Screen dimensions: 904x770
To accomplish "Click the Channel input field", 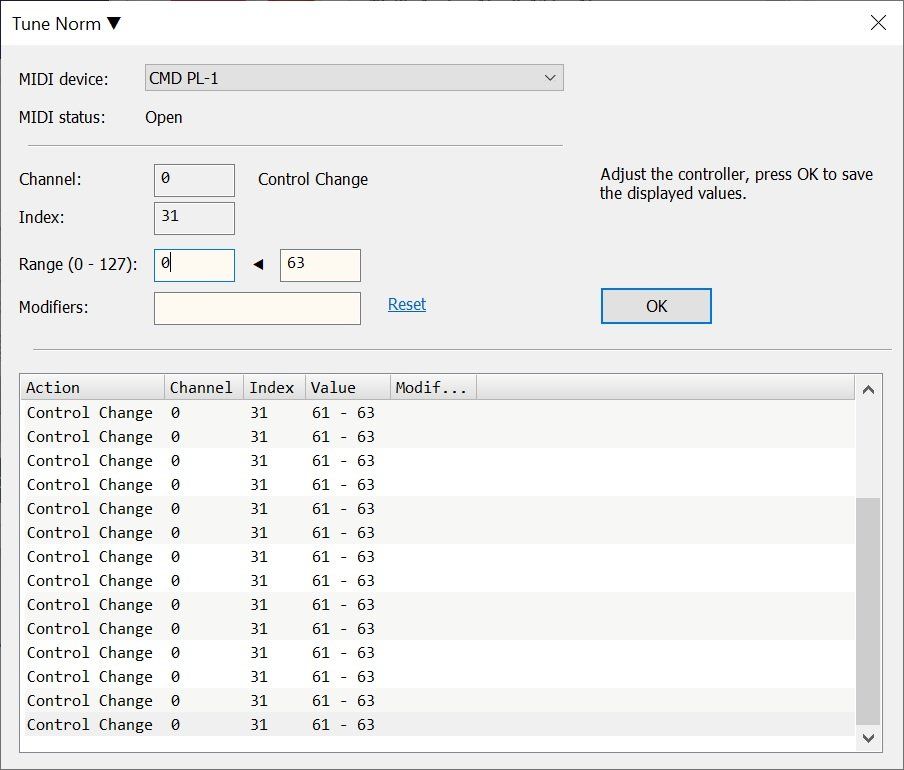I will pos(194,180).
